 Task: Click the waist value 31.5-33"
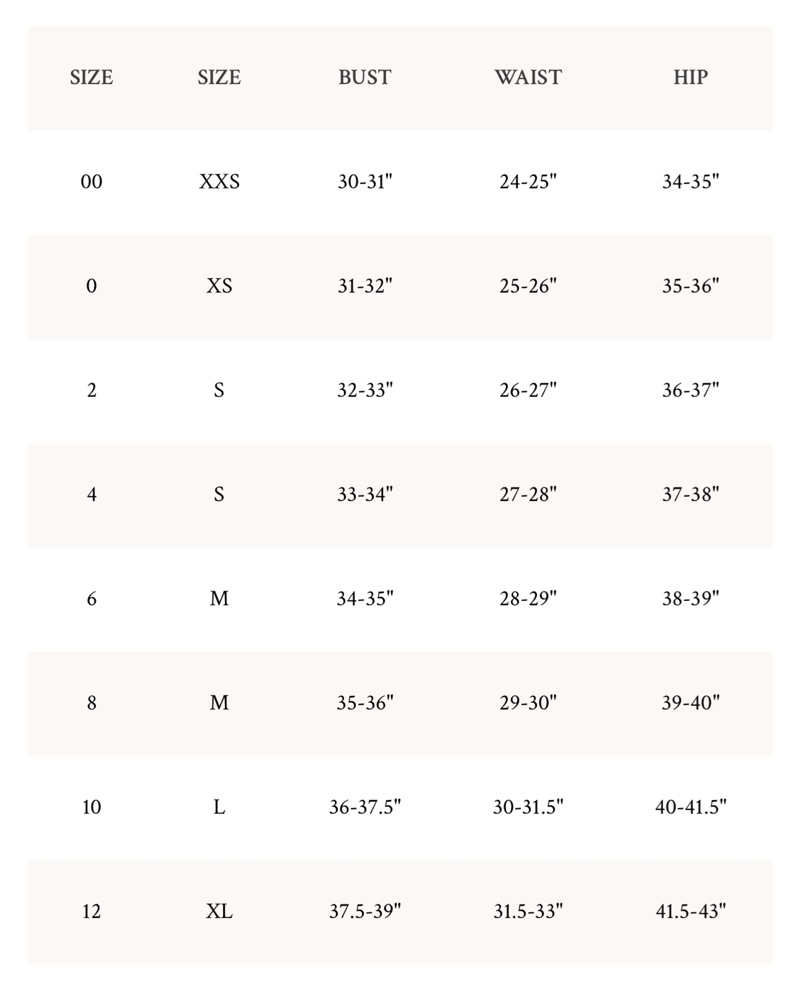pyautogui.click(x=528, y=911)
